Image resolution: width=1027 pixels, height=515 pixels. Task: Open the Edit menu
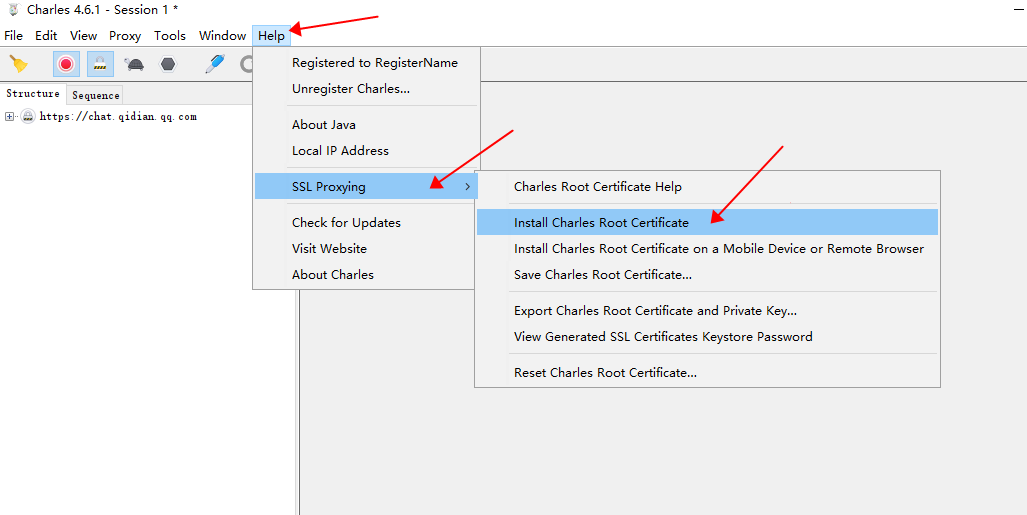click(x=46, y=35)
